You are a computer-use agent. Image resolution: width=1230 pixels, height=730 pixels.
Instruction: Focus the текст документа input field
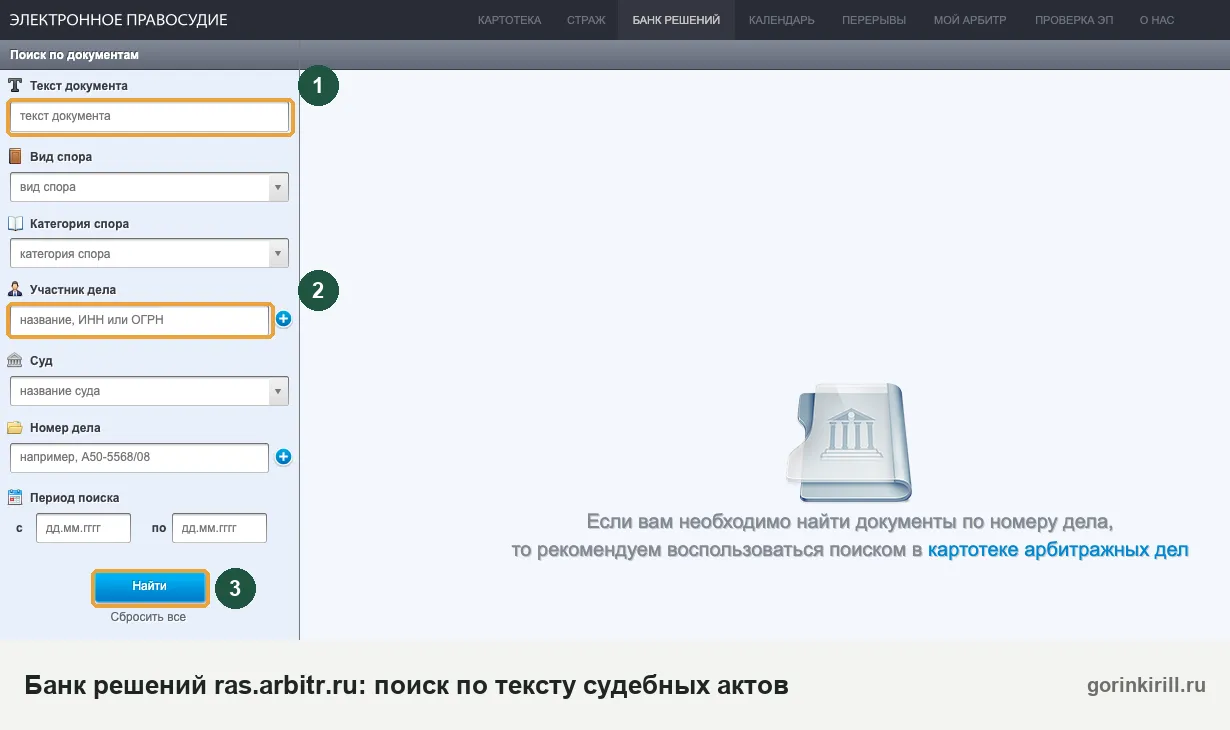click(x=150, y=117)
